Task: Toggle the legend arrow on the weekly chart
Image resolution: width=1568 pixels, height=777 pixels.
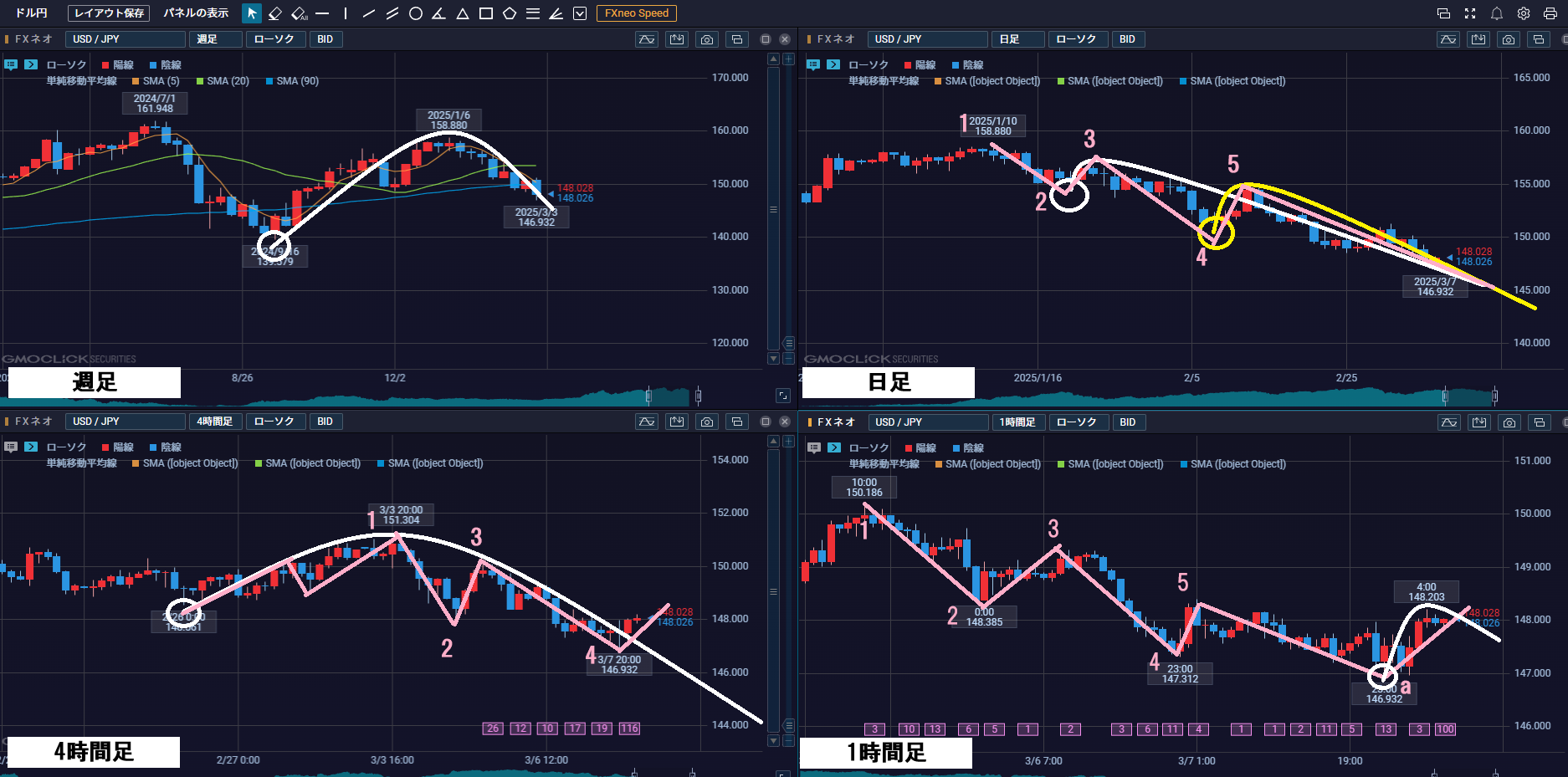Action: click(31, 64)
